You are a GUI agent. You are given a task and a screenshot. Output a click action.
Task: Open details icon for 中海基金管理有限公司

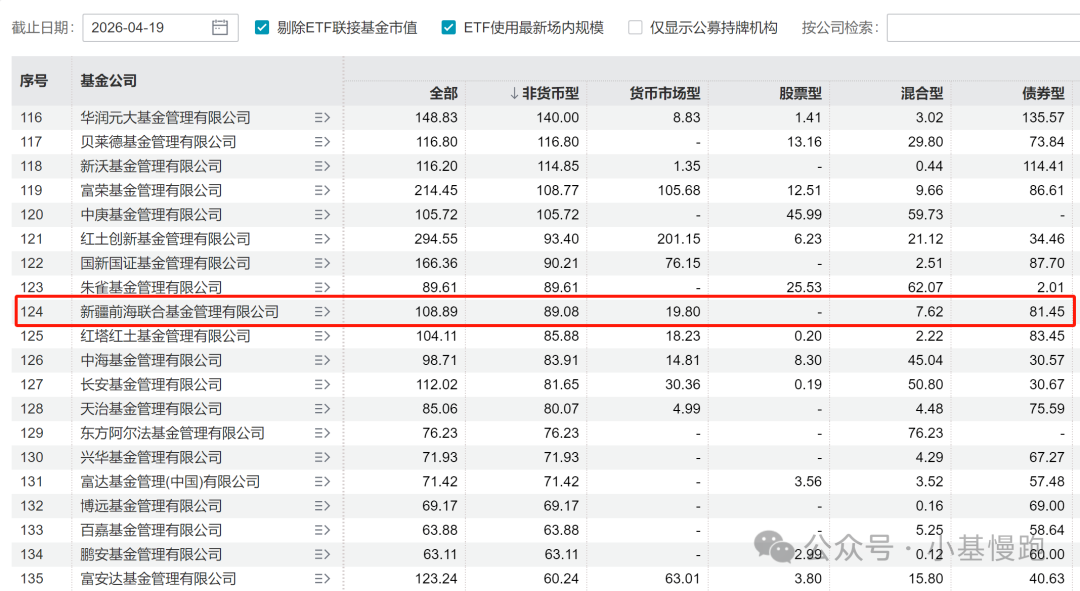click(322, 360)
